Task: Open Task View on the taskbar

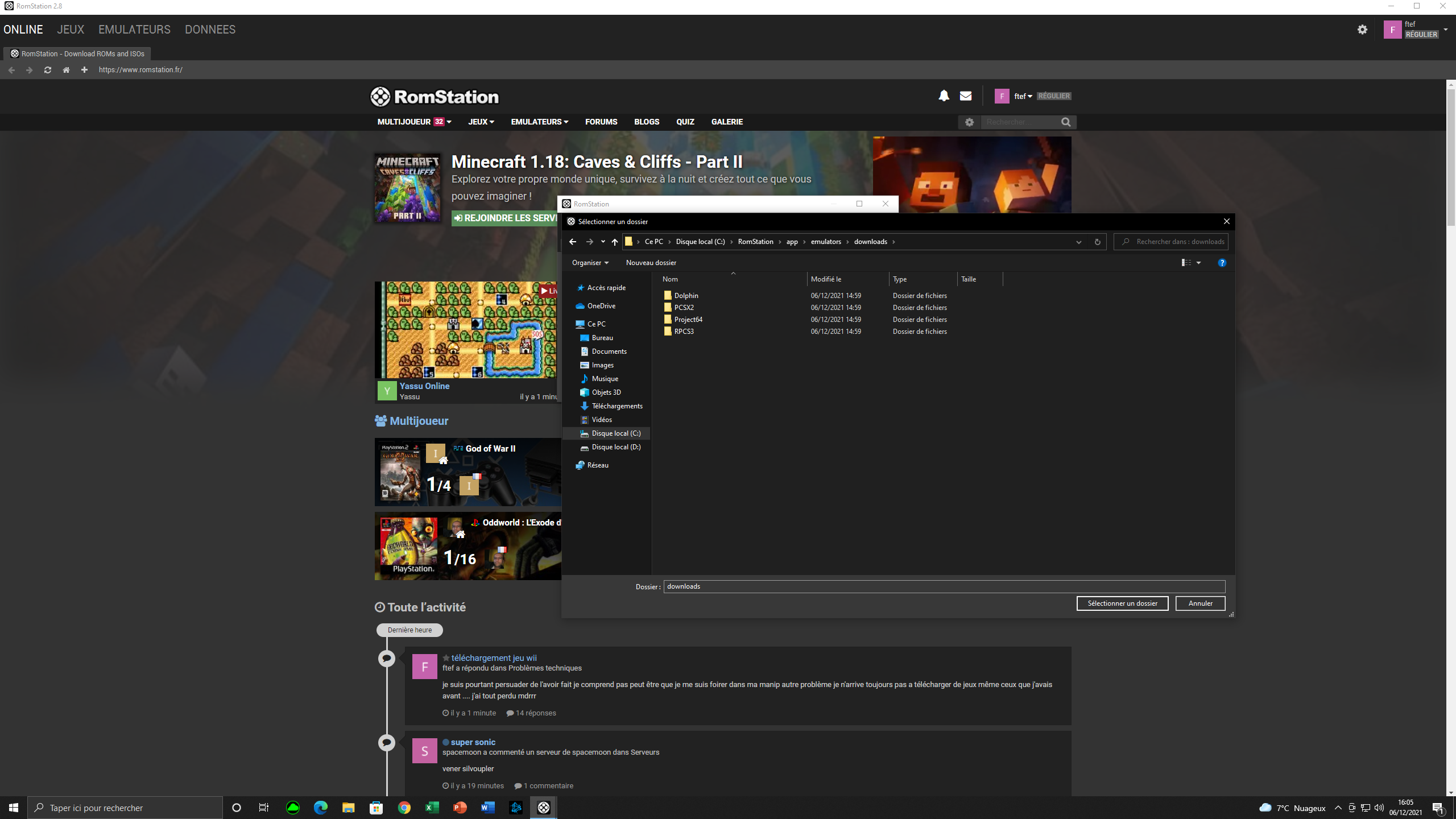Action: point(263,808)
